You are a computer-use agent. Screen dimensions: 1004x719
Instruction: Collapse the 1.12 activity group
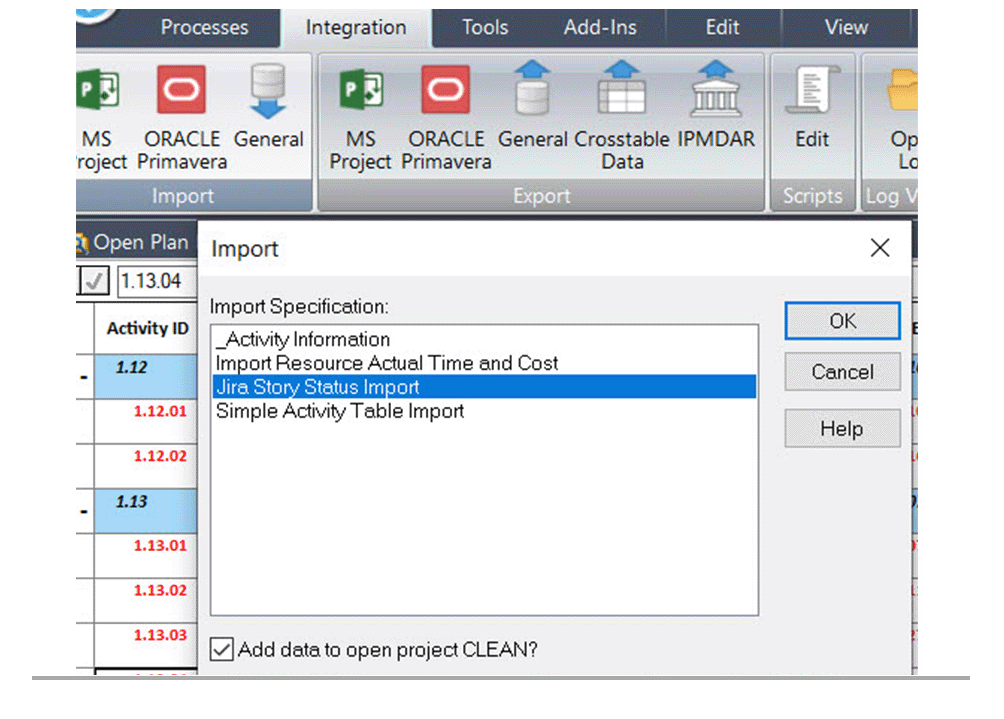point(84,377)
